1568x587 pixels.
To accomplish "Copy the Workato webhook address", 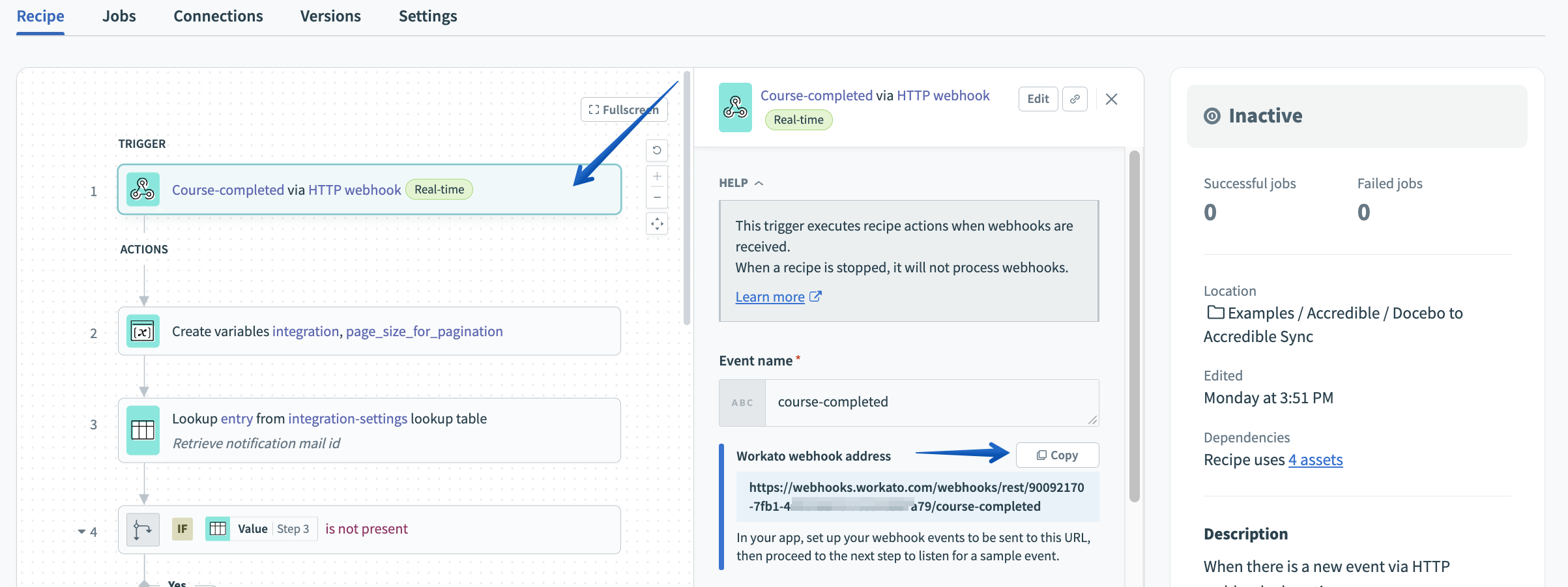I will (1057, 455).
